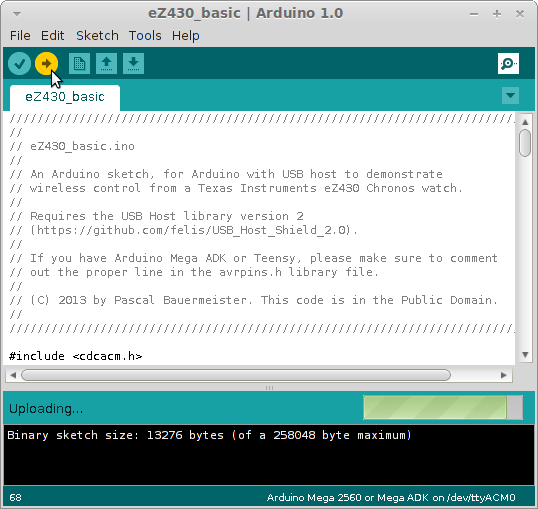Click the console divider grip handle

[269, 388]
